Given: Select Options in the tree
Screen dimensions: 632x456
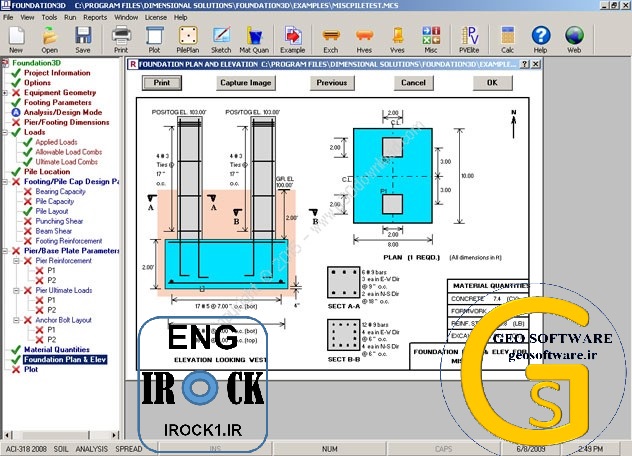Looking at the screenshot, I should point(37,83).
